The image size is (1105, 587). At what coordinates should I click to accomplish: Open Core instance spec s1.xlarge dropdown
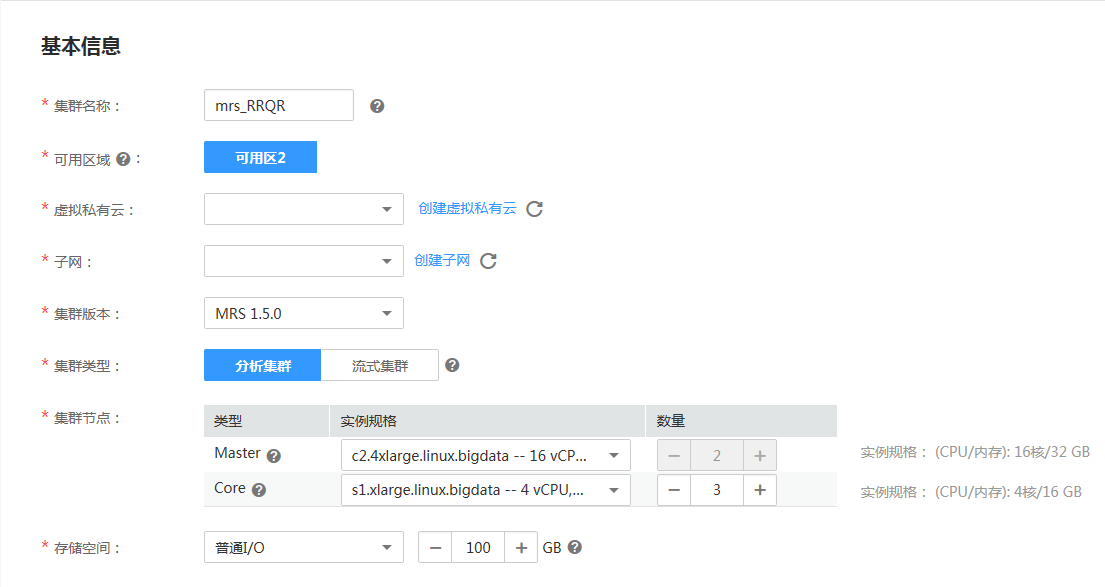(x=486, y=490)
